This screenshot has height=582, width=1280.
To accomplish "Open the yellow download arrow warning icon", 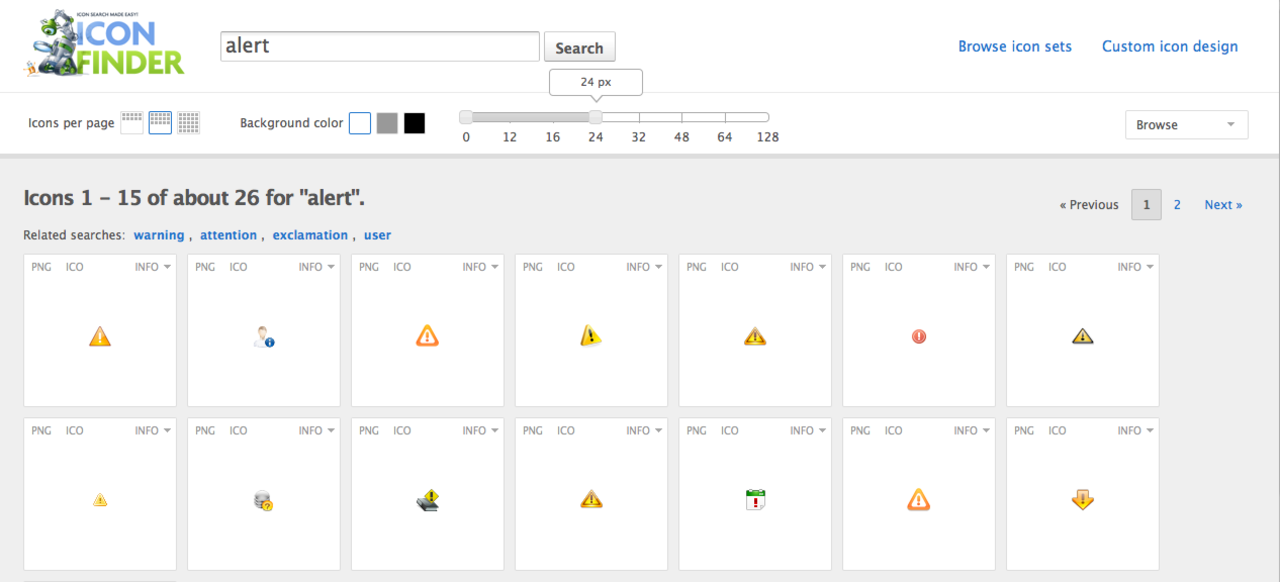I will click(1082, 499).
